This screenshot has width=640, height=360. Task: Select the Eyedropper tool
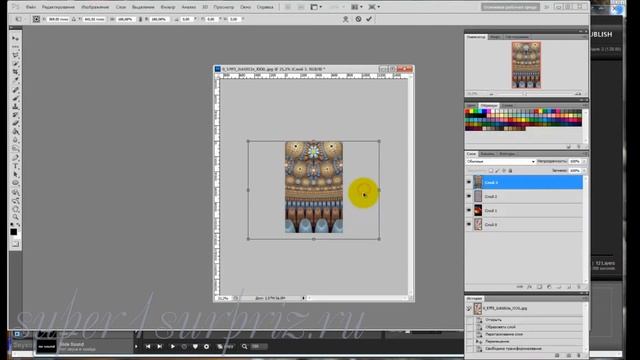(16, 80)
